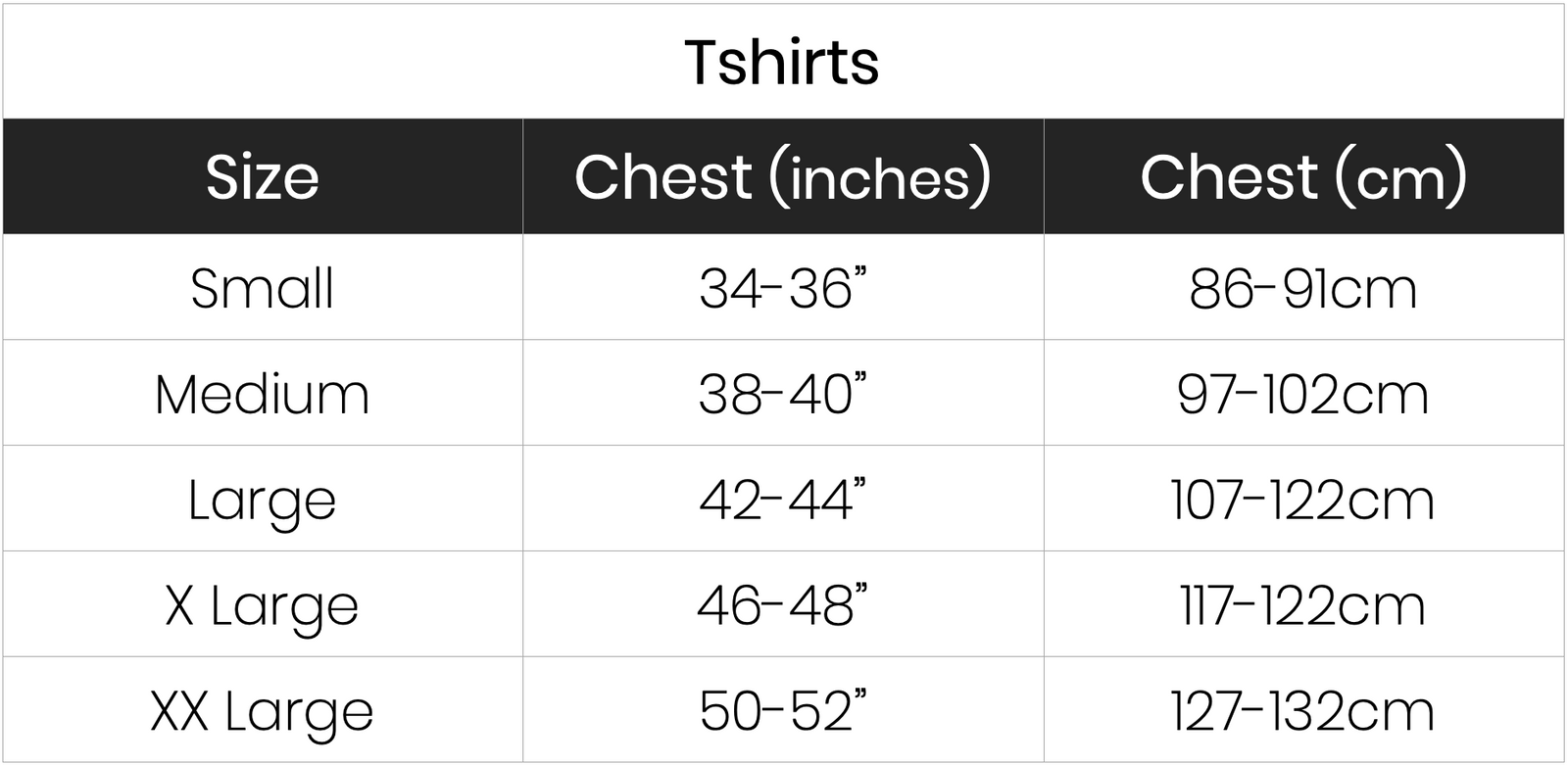Click the 97-102cm cell
This screenshot has height=765, width=1568.
[1303, 394]
